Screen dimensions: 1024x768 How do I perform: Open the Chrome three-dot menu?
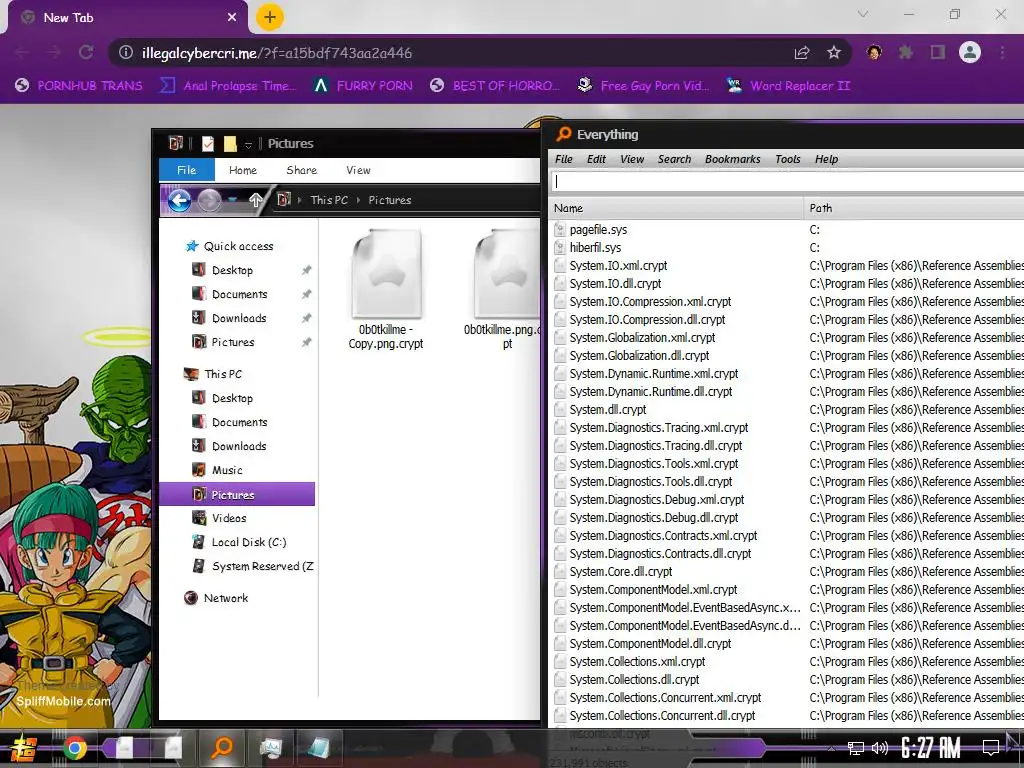[x=1002, y=52]
